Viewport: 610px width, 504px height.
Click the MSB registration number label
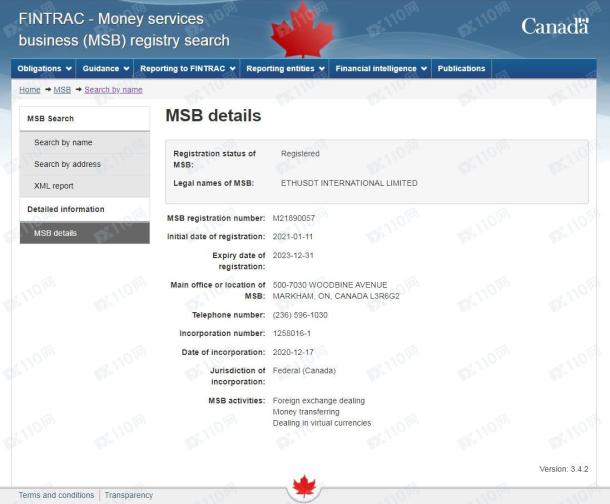point(216,218)
